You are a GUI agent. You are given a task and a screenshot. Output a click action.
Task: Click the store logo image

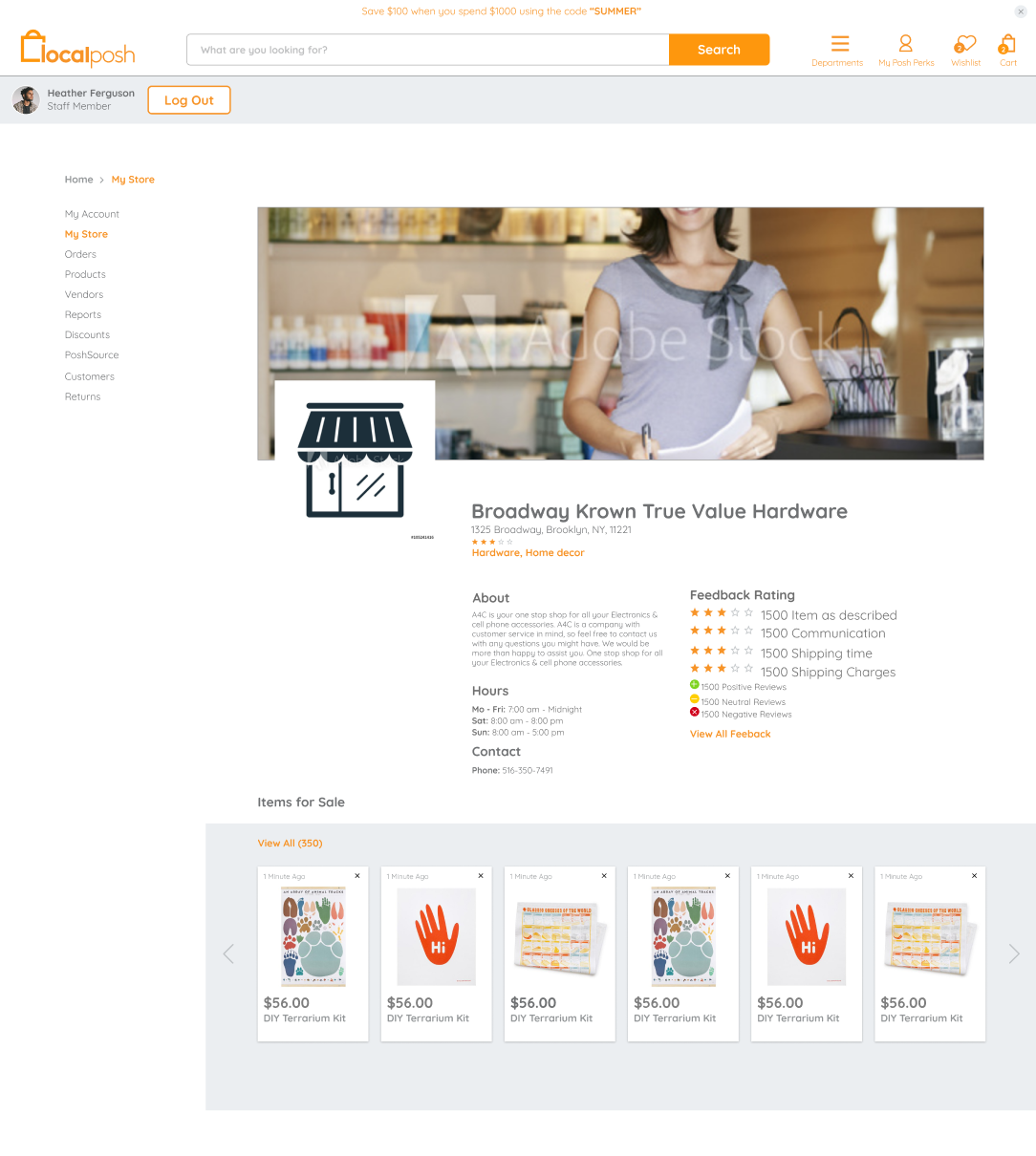pyautogui.click(x=355, y=460)
